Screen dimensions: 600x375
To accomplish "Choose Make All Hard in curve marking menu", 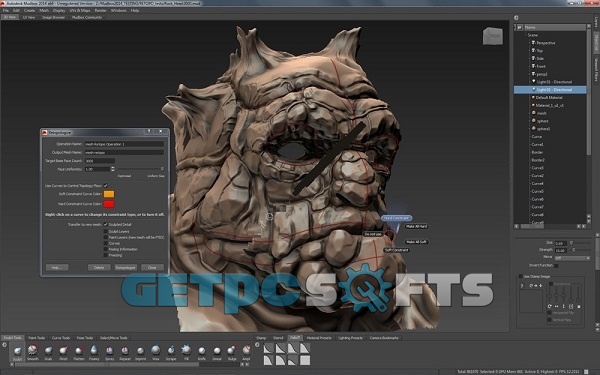I will pos(416,227).
